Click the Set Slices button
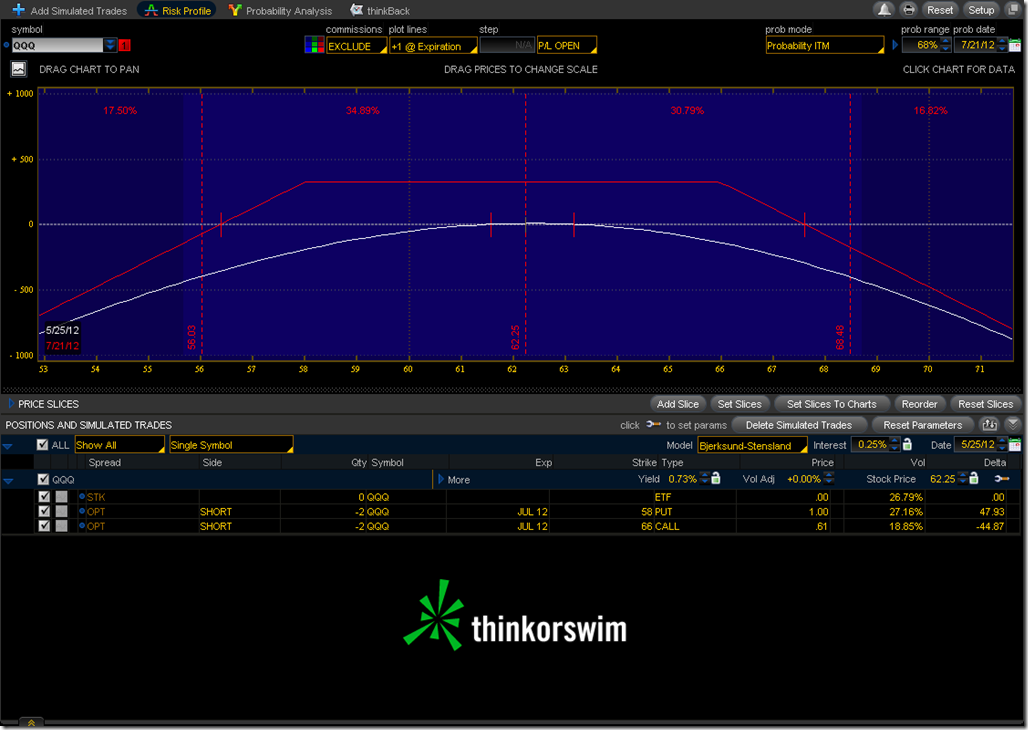Viewport: 1028px width, 730px height. click(740, 404)
